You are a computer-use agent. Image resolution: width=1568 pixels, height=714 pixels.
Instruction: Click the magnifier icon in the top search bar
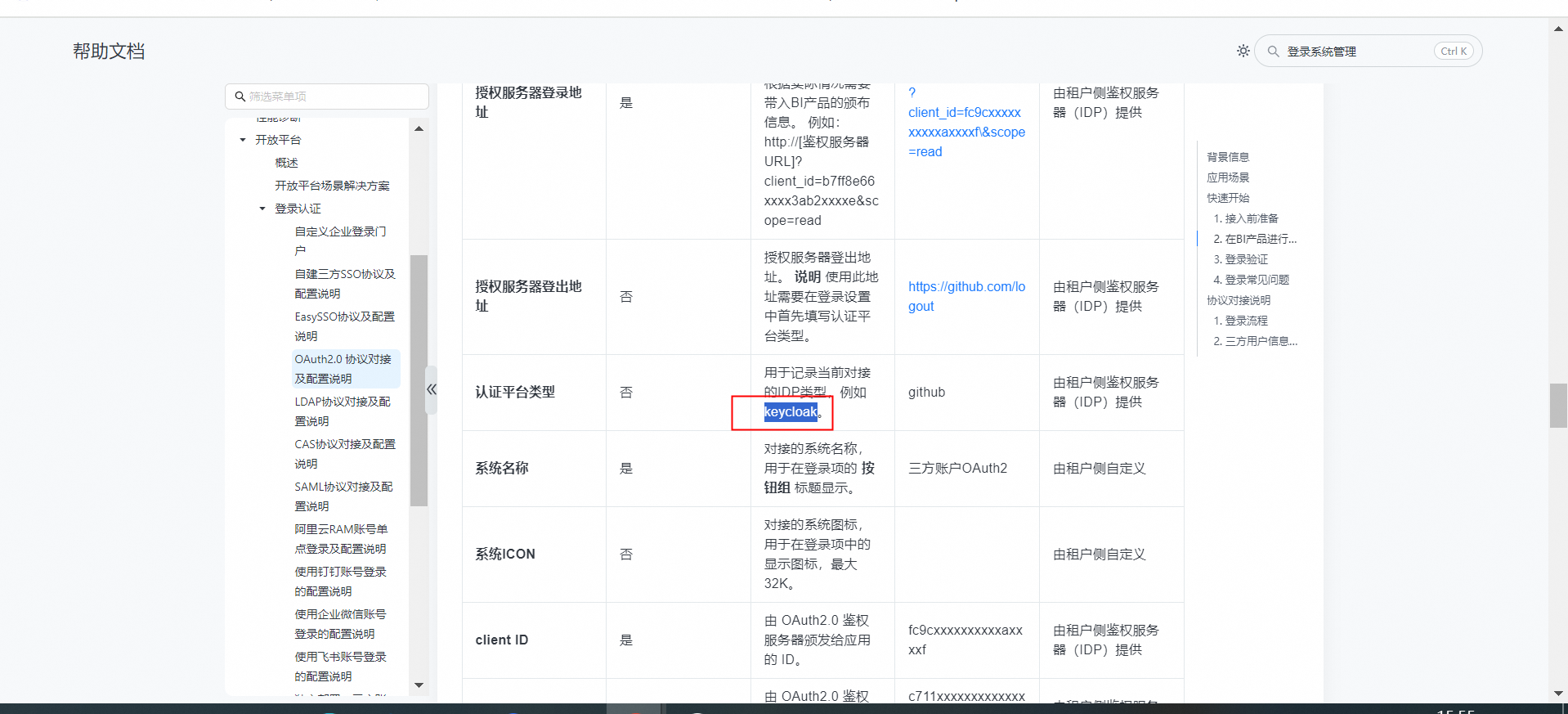[x=1273, y=52]
